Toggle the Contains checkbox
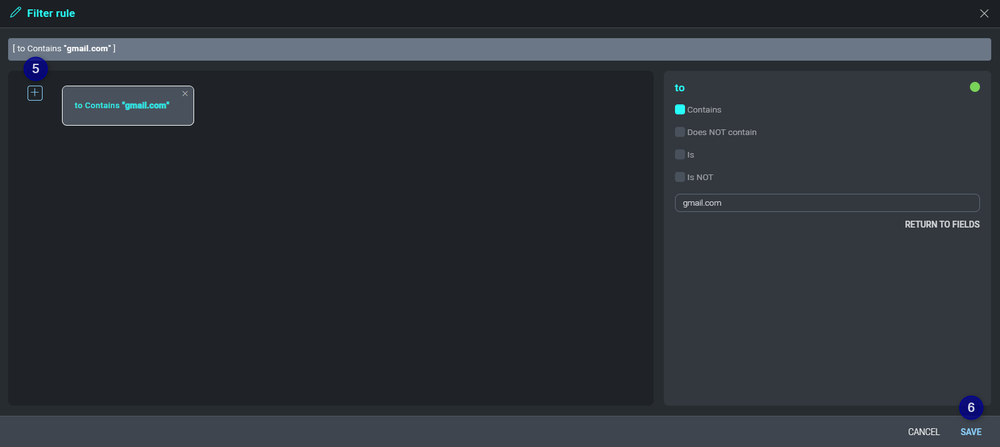The width and height of the screenshot is (1000, 447). click(x=680, y=110)
